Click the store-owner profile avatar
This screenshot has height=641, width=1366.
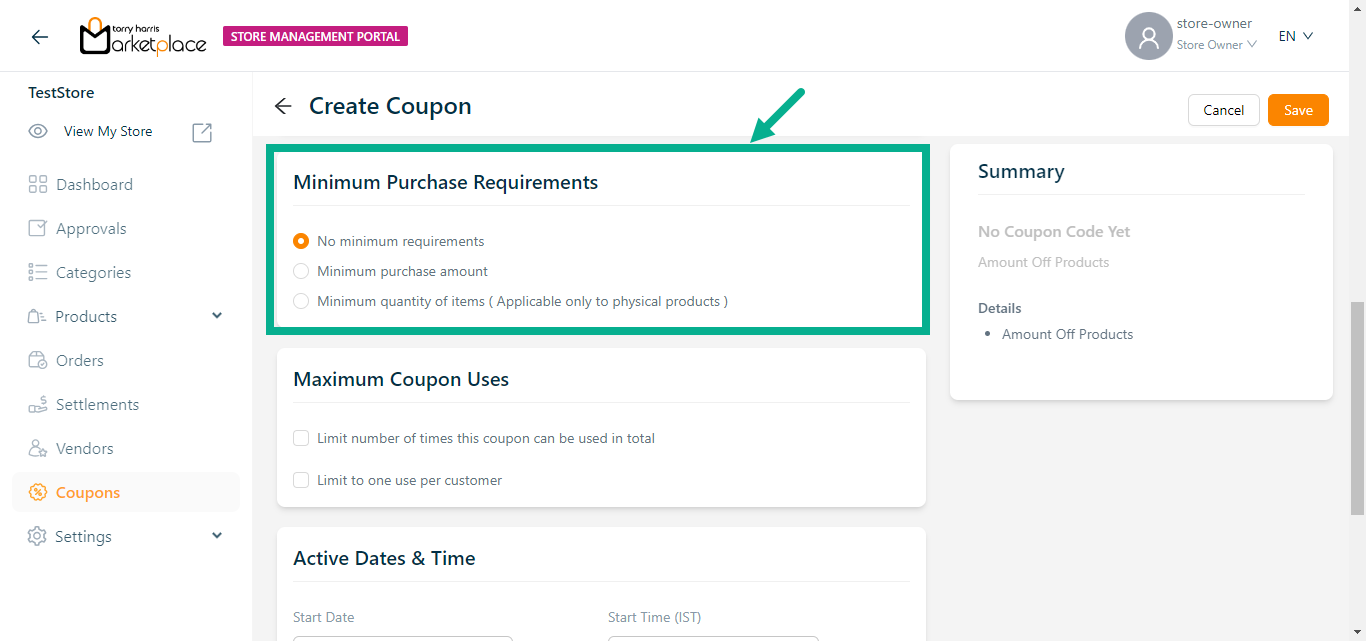point(1148,37)
